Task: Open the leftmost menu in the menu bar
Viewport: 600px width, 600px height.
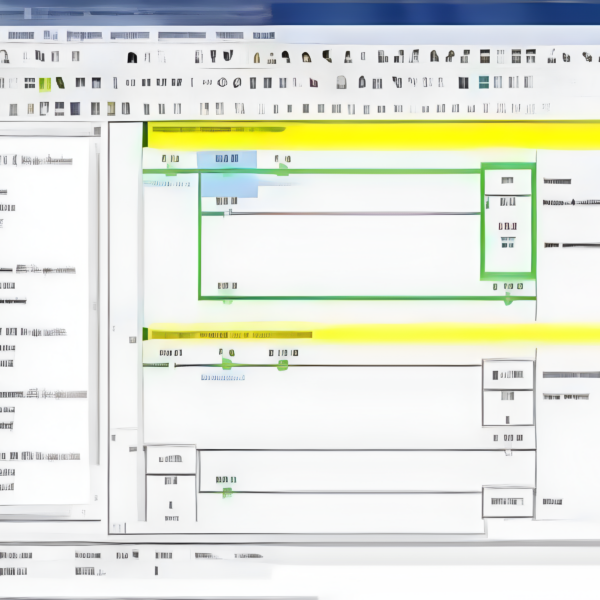Action: (x=20, y=35)
